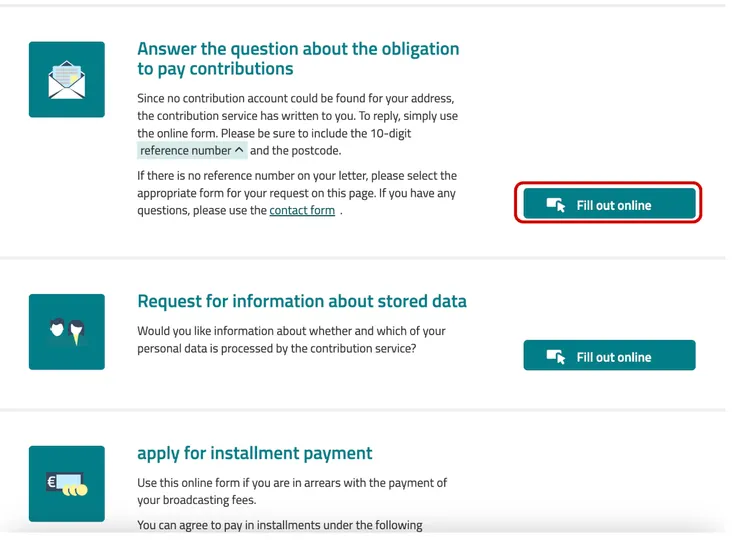Click the text 'Would you like information about'

point(291,339)
